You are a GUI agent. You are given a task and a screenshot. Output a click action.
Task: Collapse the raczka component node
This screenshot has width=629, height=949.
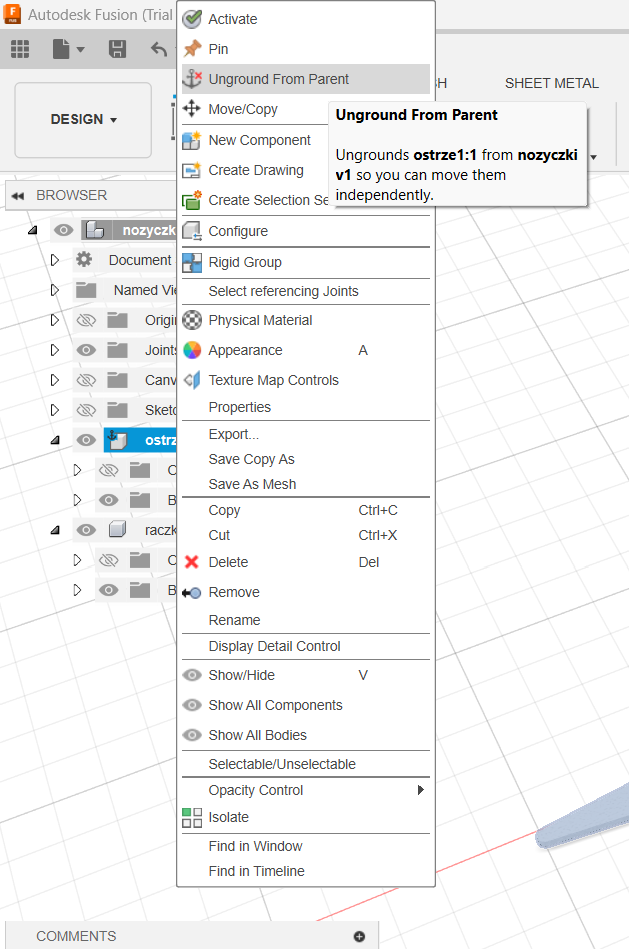(x=55, y=530)
